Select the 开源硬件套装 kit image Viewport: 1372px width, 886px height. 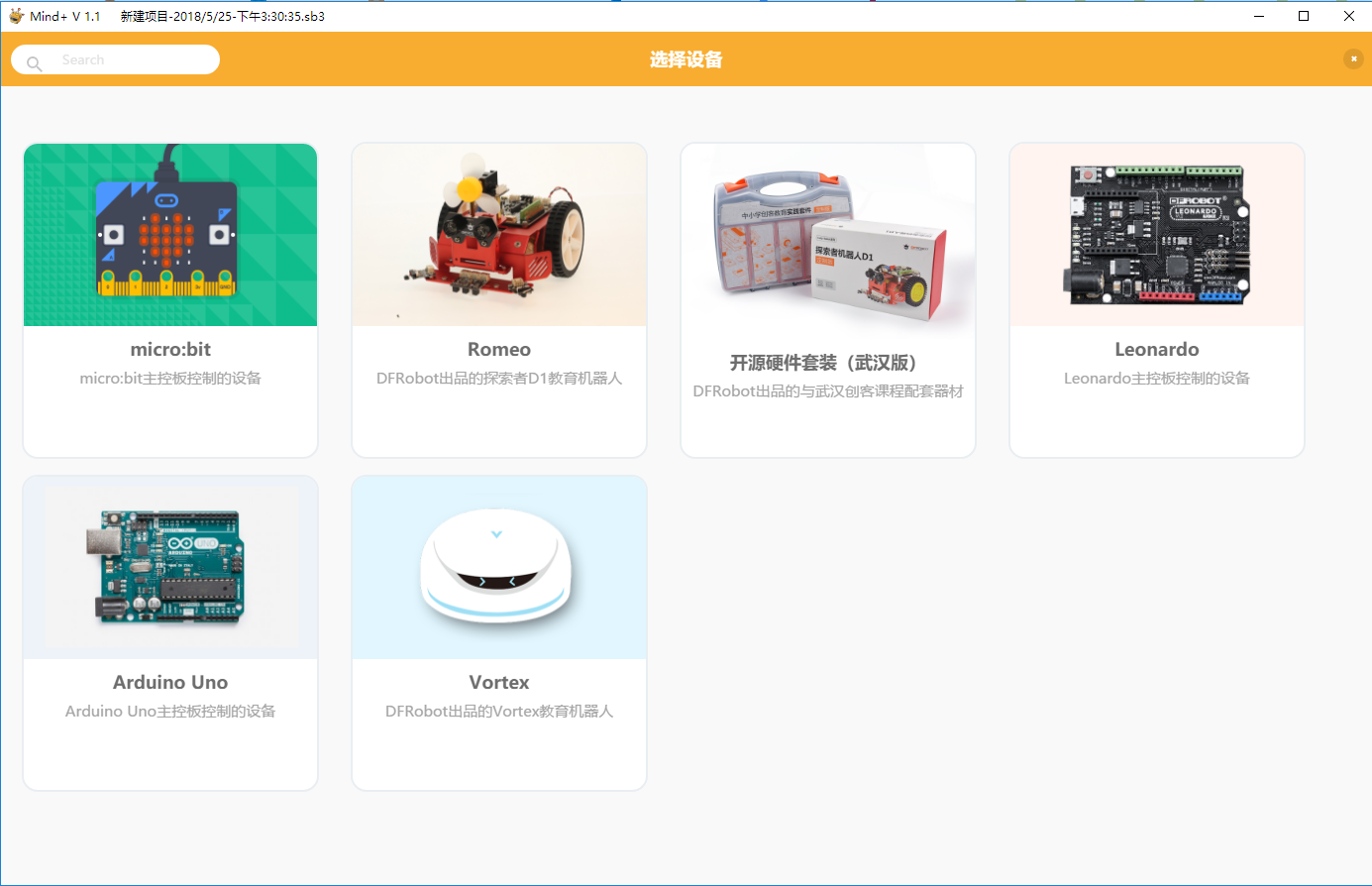828,241
